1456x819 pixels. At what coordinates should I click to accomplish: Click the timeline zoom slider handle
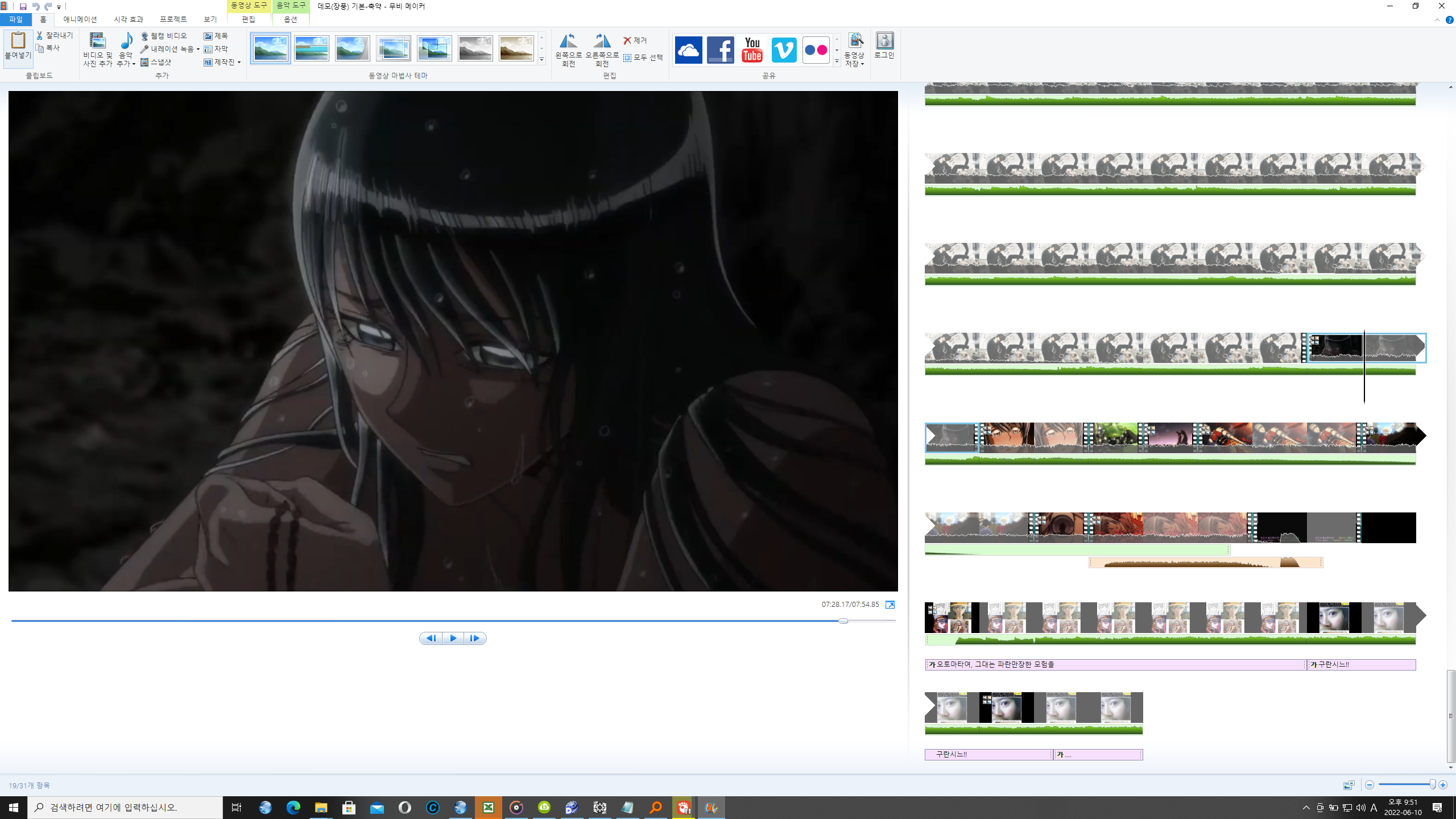(x=1433, y=785)
